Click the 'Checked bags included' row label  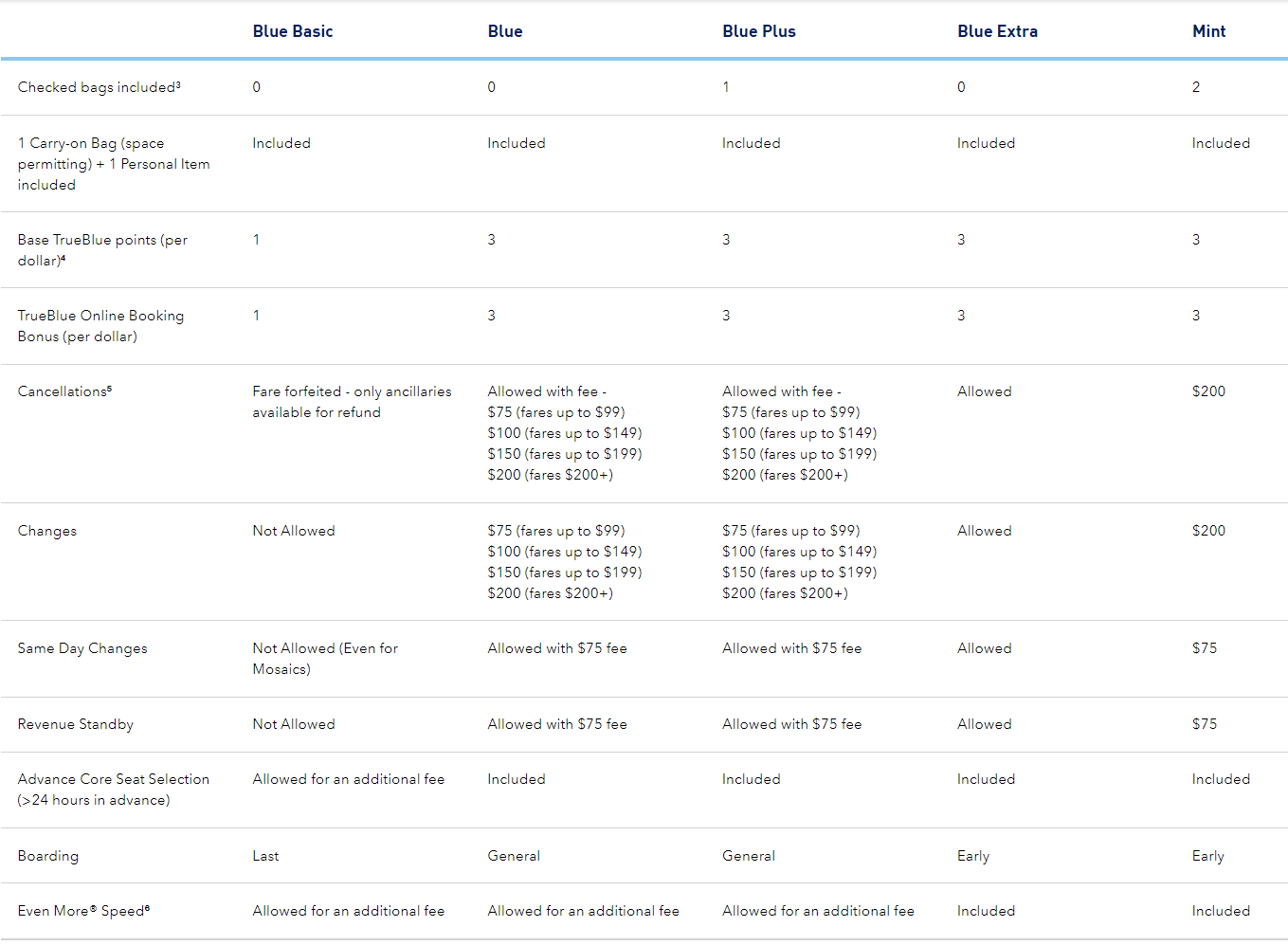click(x=99, y=87)
